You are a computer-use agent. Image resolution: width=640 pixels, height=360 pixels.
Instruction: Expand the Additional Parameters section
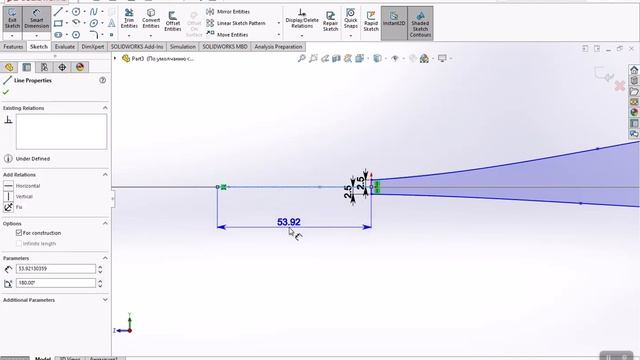pos(105,300)
